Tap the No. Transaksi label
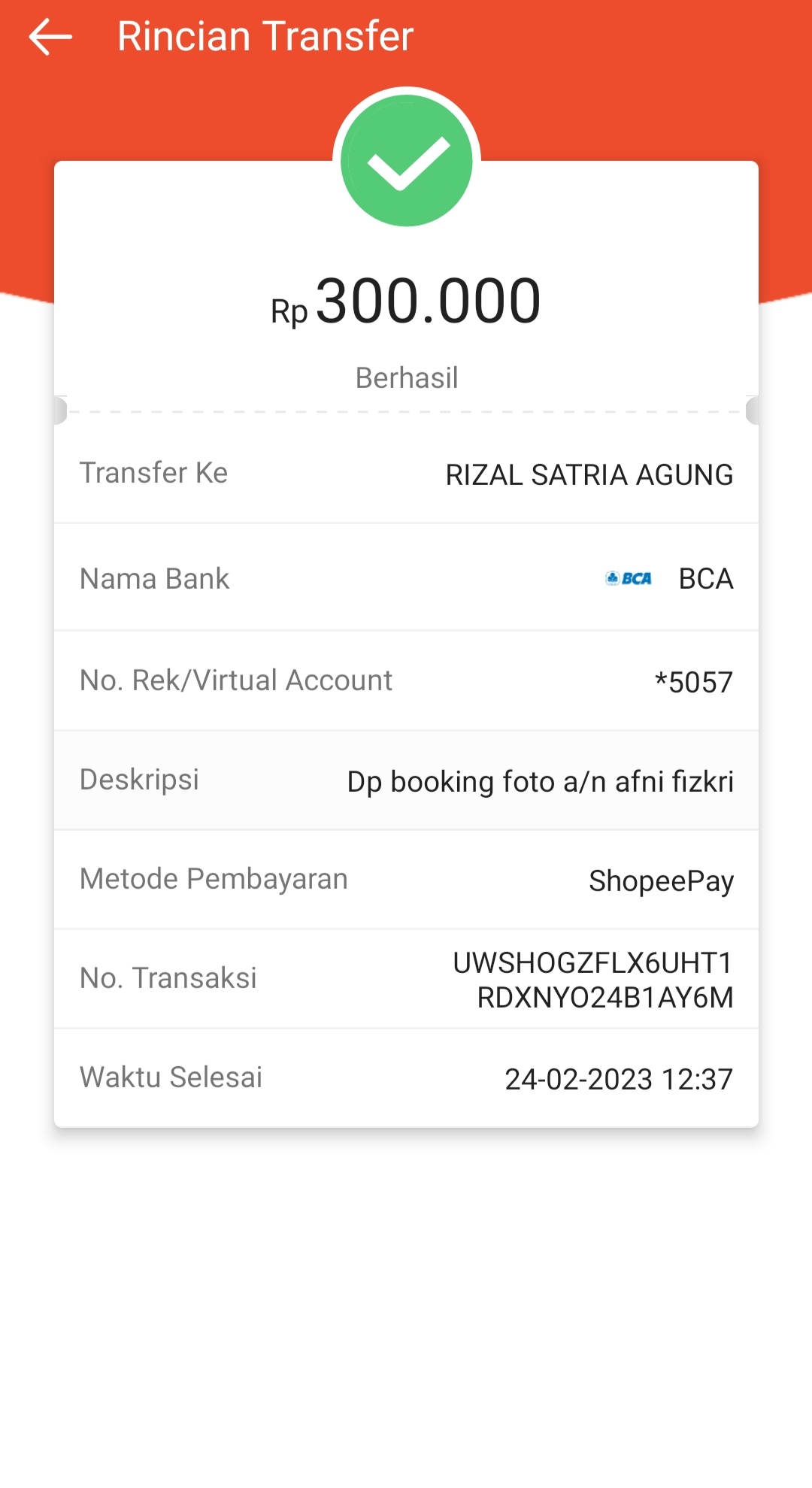Viewport: 812px width, 1488px height. click(x=168, y=978)
